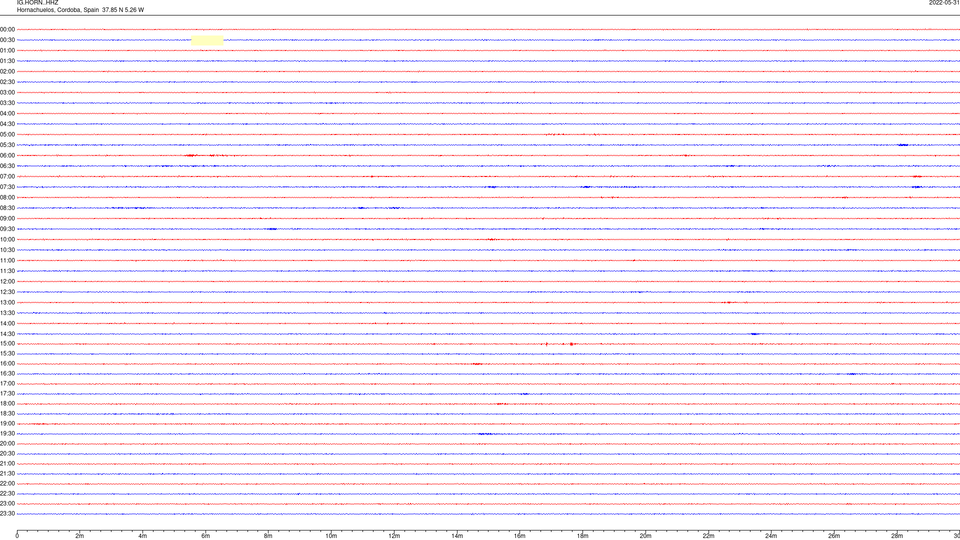The image size is (960, 540).
Task: Select the 01:30 row time label
Action: tap(7, 61)
